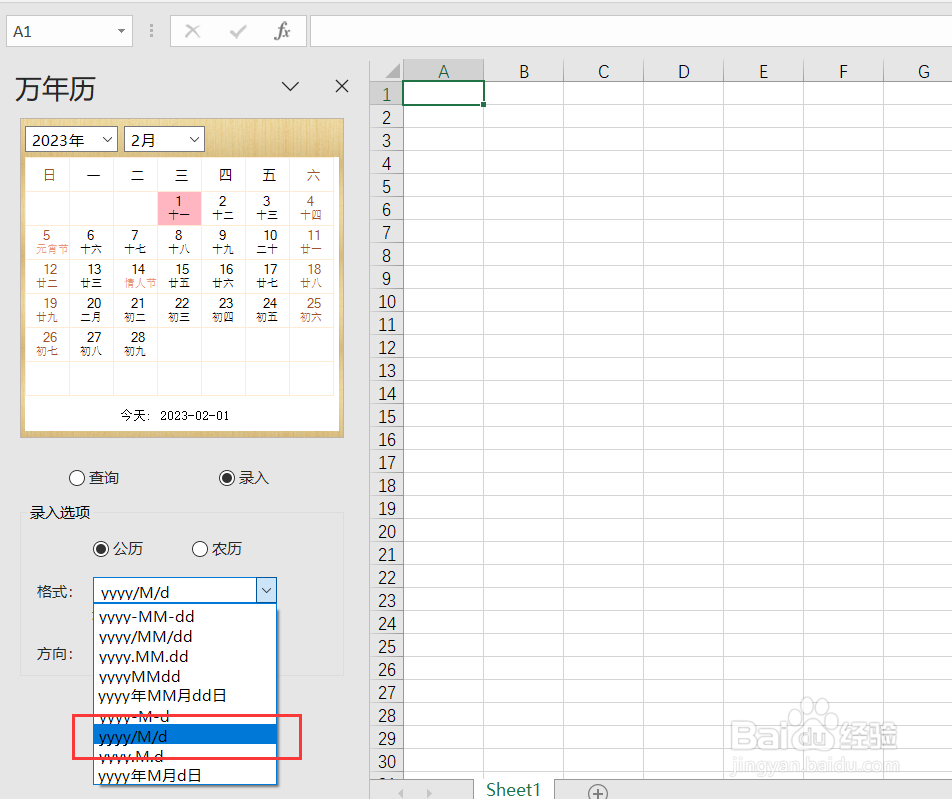Choose yyyy-MM-dd format option
Screen dimensions: 952x799
point(185,616)
